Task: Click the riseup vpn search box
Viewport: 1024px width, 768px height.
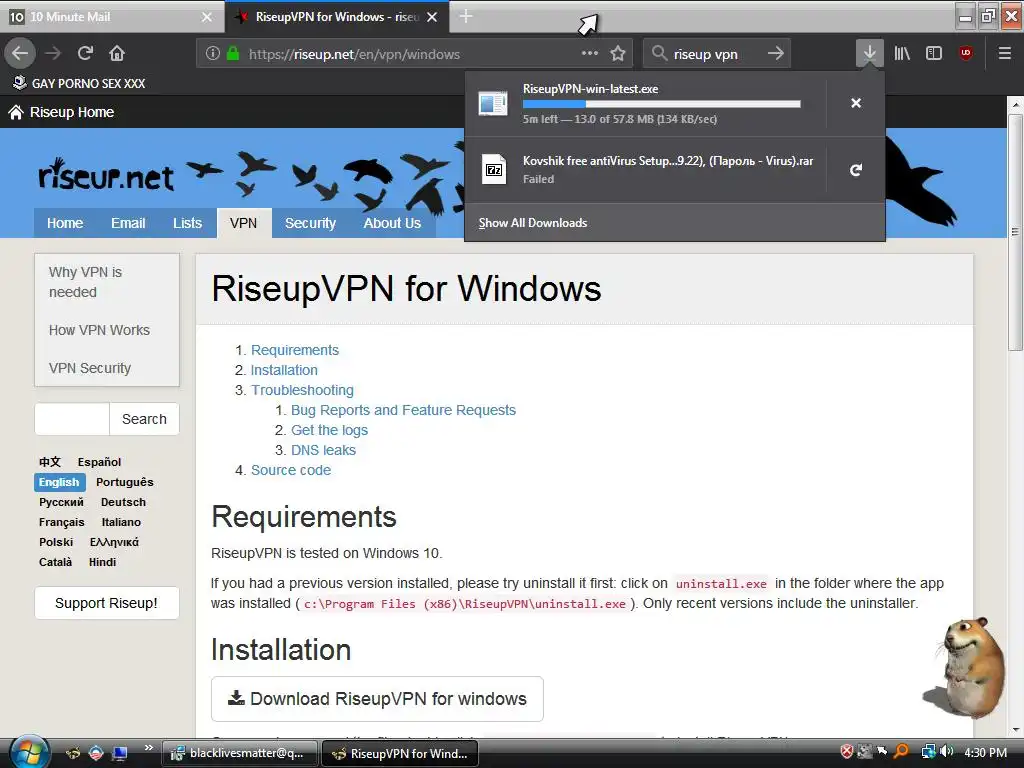Action: [716, 54]
